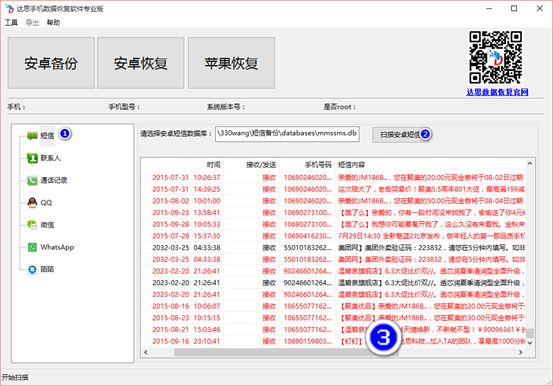Viewport: 553px width, 386px height.
Task: Select the QQ penguin icon
Action: pos(32,203)
